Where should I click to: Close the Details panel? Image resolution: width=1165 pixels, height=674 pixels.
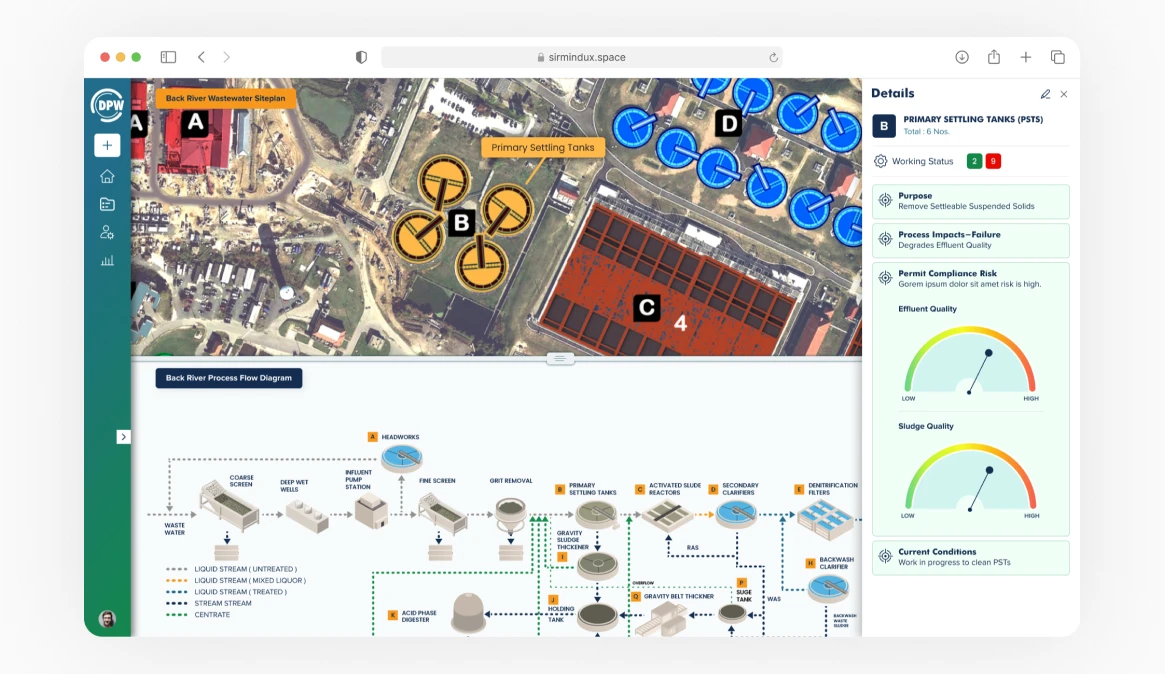[x=1064, y=94]
